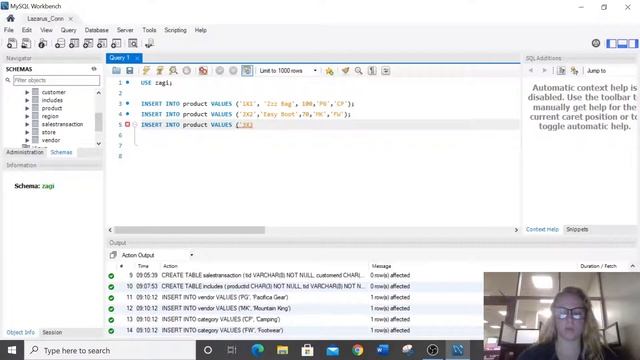
Task: Expand the customer table node
Action: pyautogui.click(x=27, y=92)
